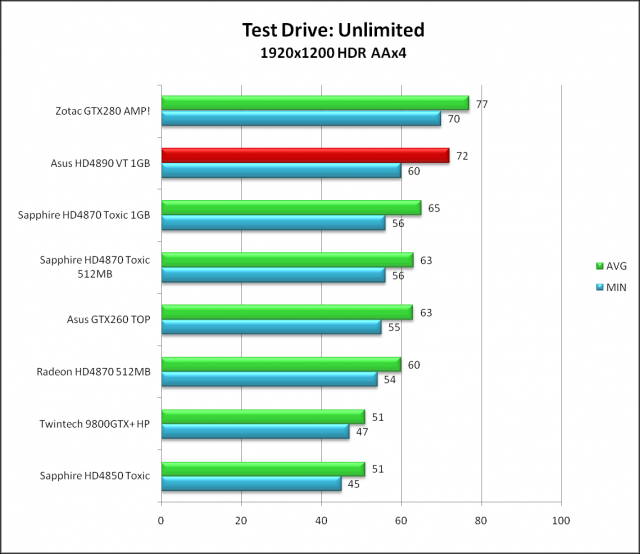Viewport: 640px width, 554px height.
Task: Click the 'Asus GTX260 TOP' label
Action: click(109, 319)
